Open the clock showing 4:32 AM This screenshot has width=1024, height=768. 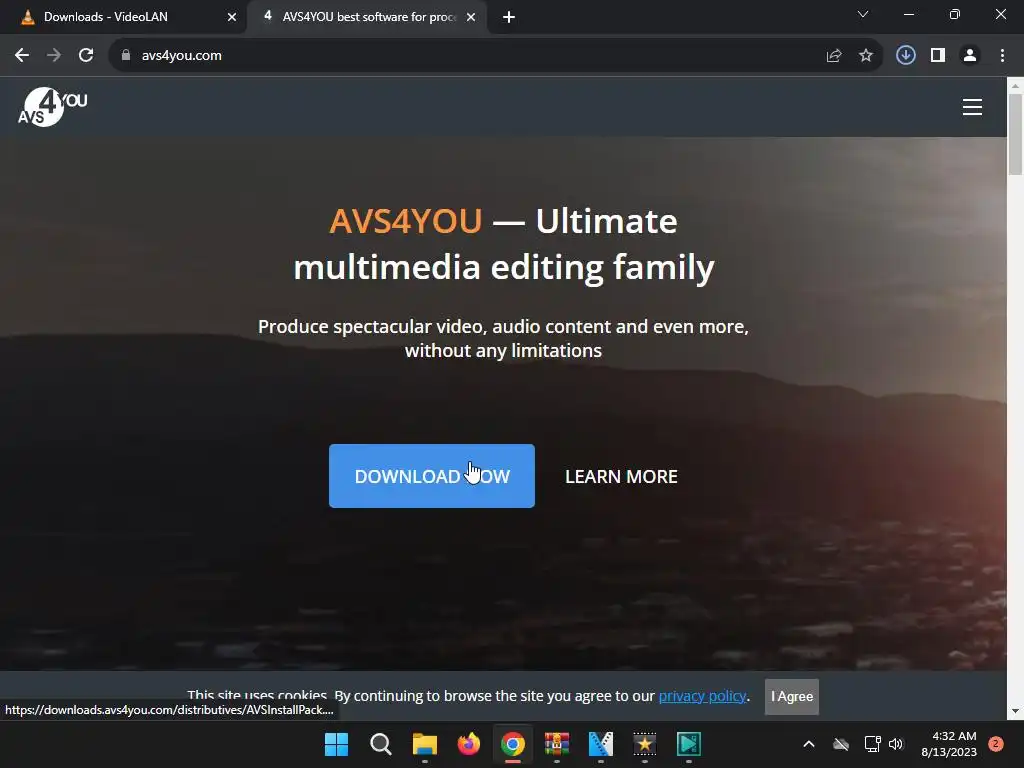[948, 744]
